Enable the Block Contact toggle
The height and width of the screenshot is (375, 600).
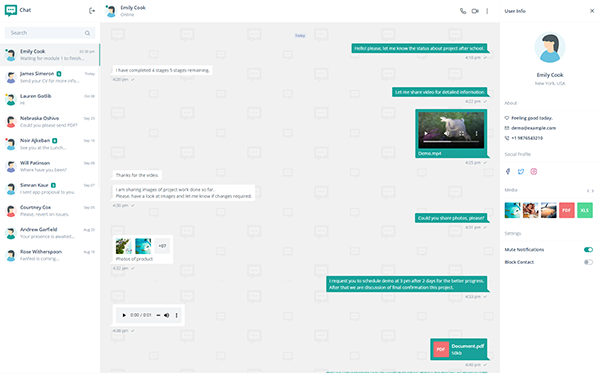click(588, 262)
